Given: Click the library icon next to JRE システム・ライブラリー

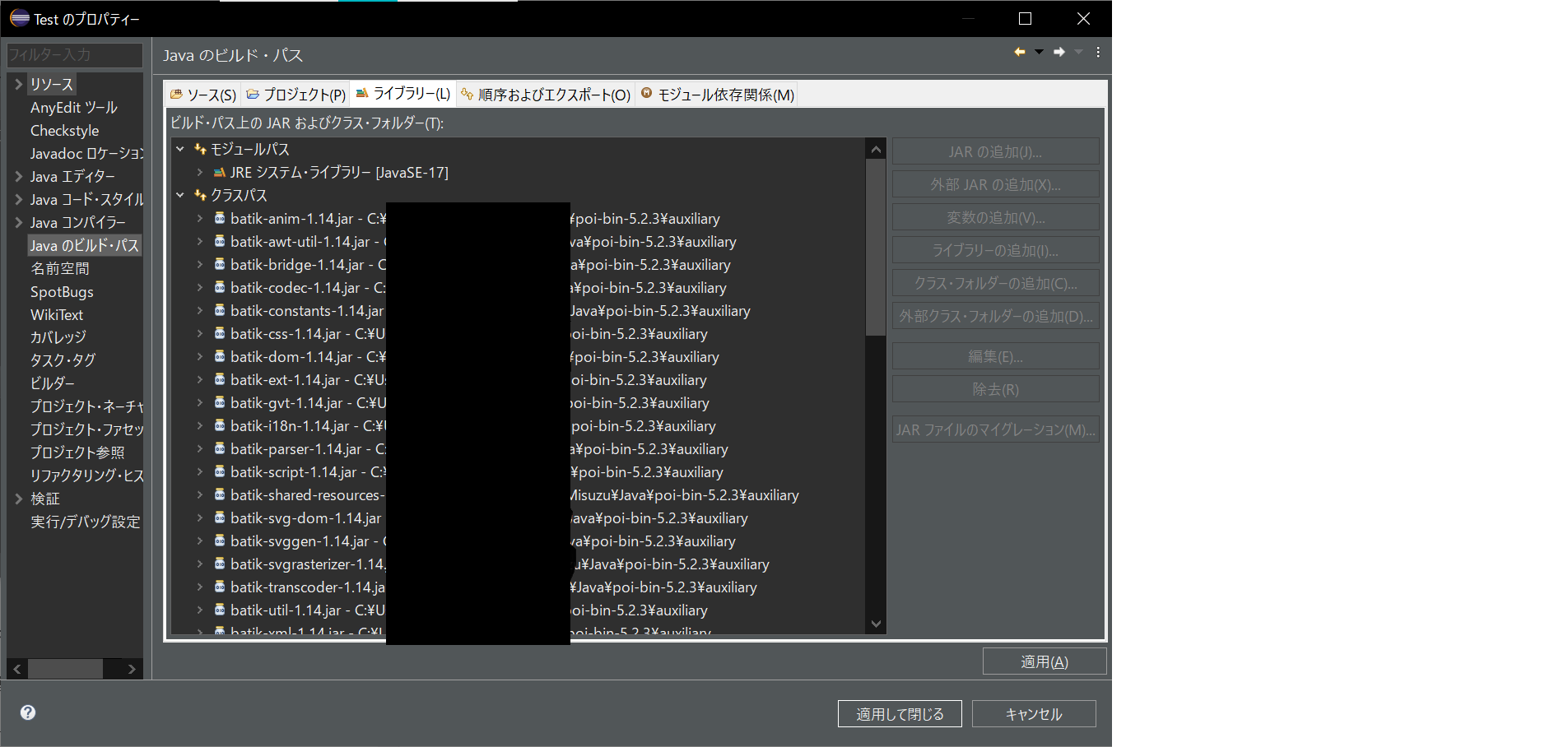Looking at the screenshot, I should pos(219,172).
